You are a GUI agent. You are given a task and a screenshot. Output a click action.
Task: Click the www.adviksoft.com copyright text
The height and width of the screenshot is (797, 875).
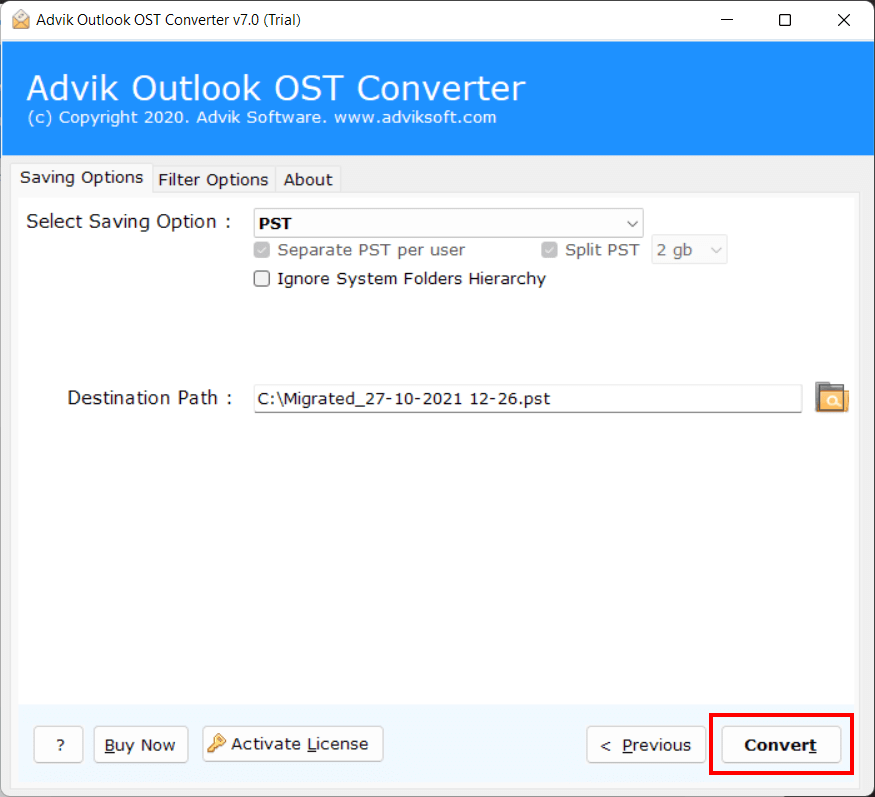[415, 117]
